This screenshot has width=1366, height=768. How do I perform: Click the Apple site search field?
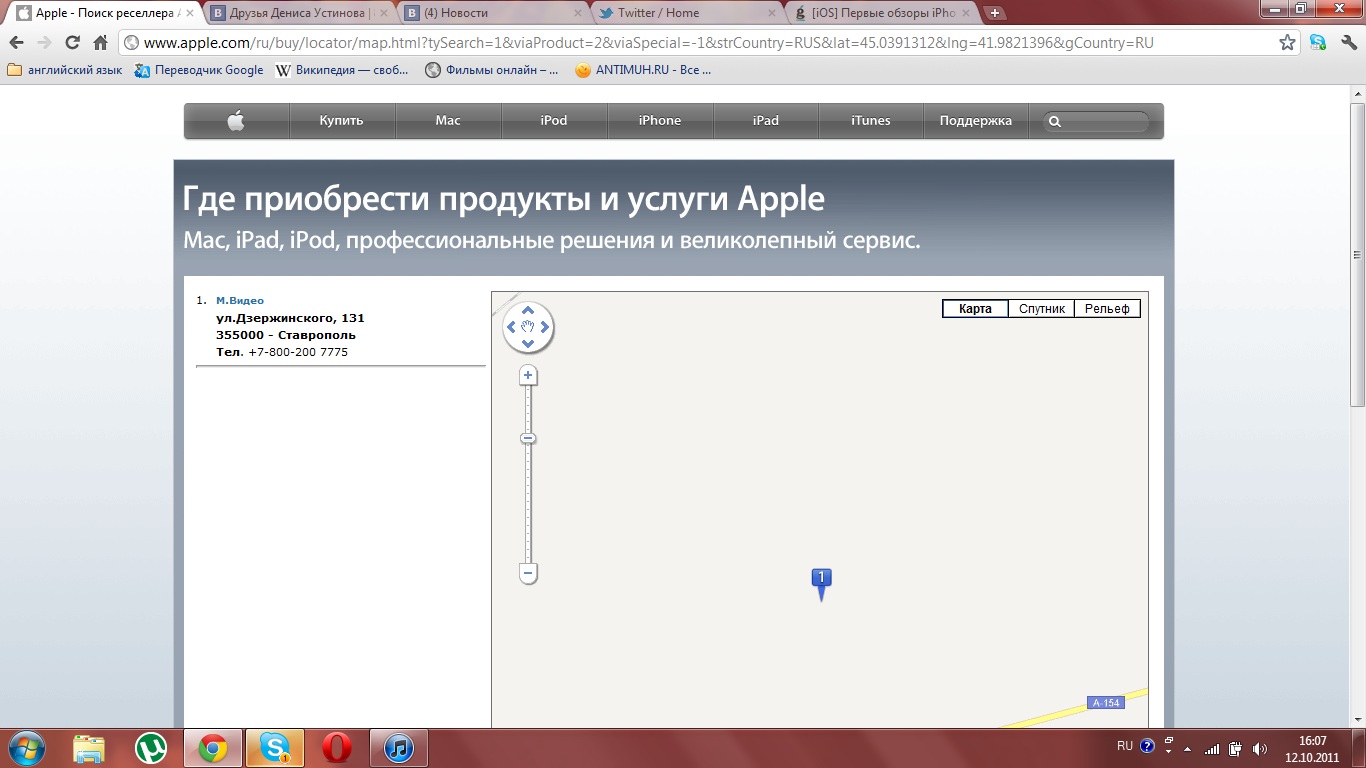coord(1096,122)
